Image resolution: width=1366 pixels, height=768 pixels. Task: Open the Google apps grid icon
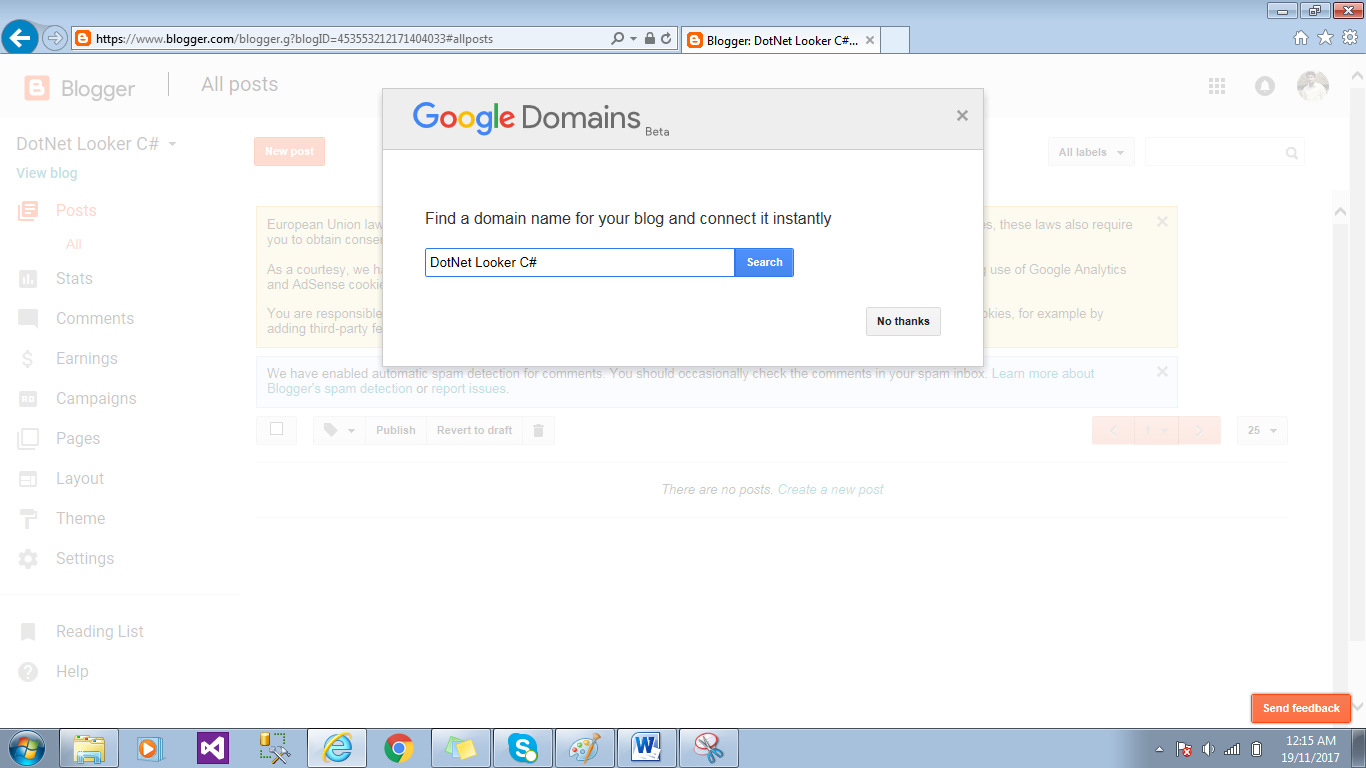tap(1217, 86)
